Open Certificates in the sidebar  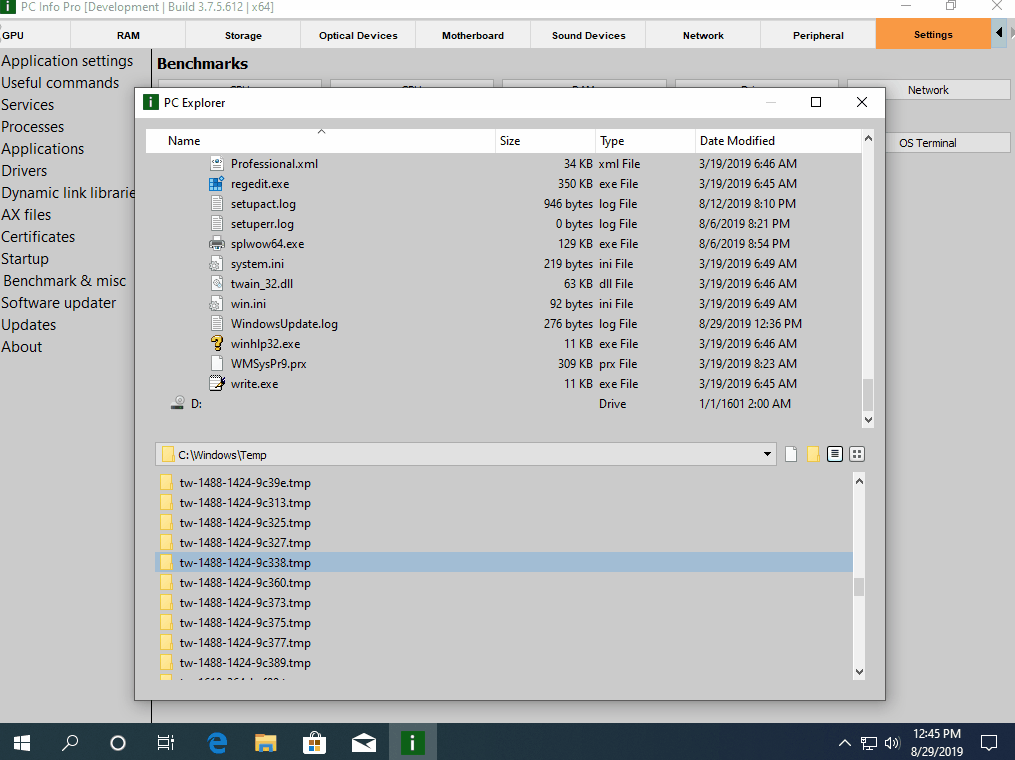pos(38,237)
